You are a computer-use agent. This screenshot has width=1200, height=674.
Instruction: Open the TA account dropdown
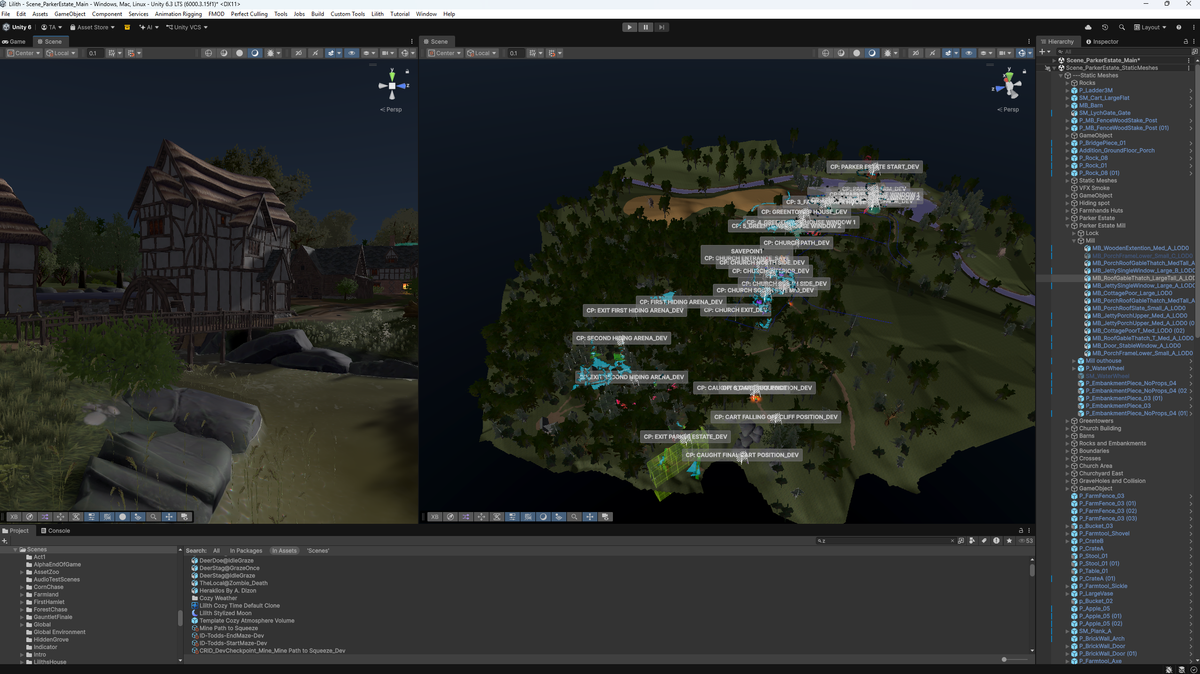pyautogui.click(x=51, y=27)
